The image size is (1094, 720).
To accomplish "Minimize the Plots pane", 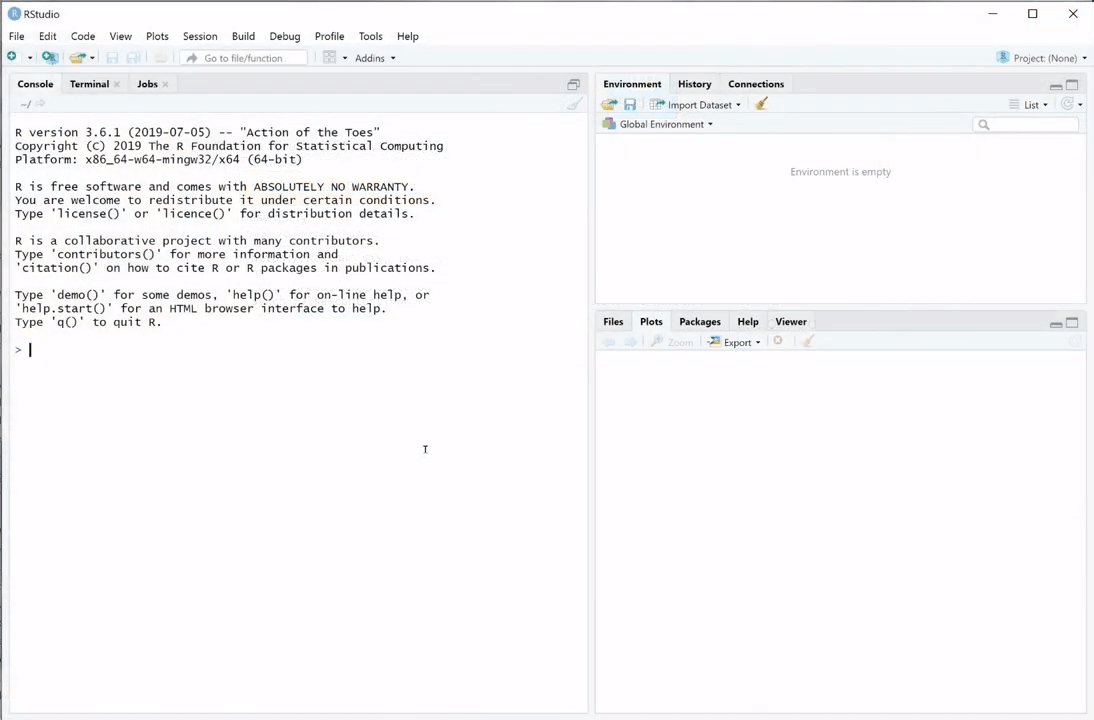I will [x=1055, y=323].
